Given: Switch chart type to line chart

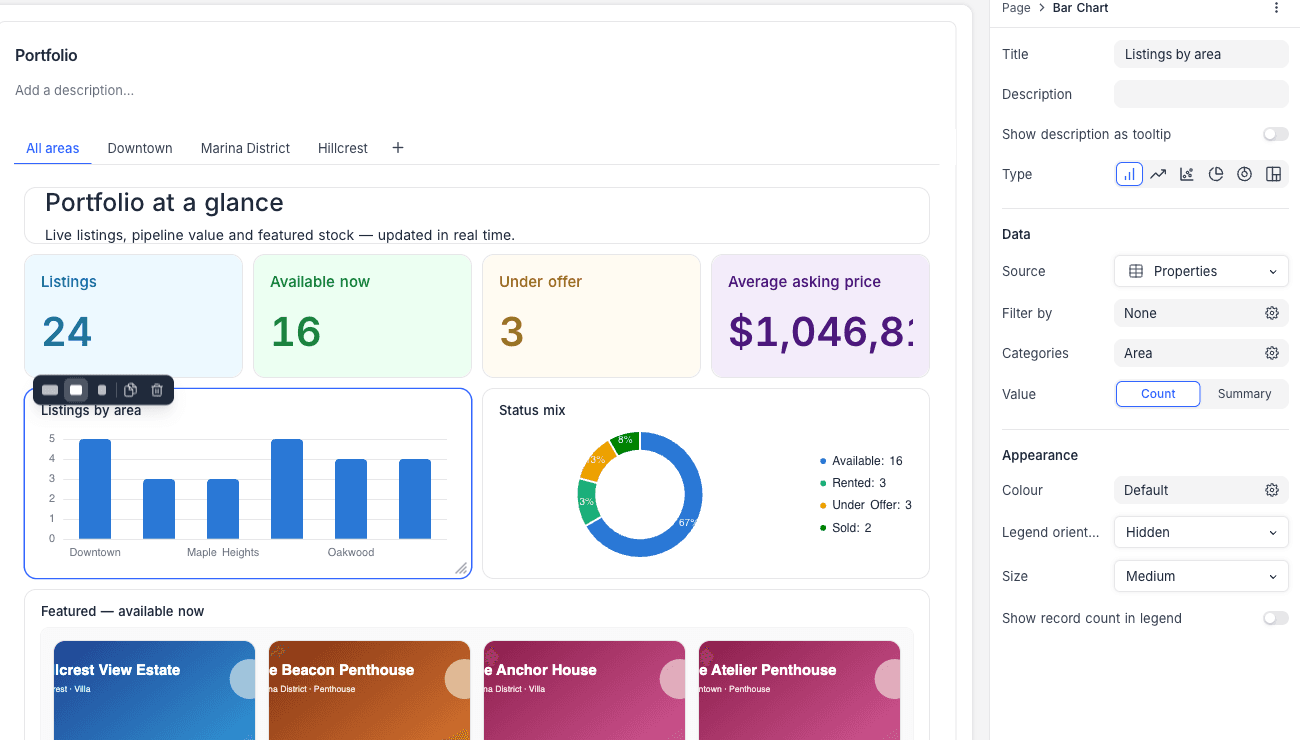Looking at the screenshot, I should coord(1158,174).
